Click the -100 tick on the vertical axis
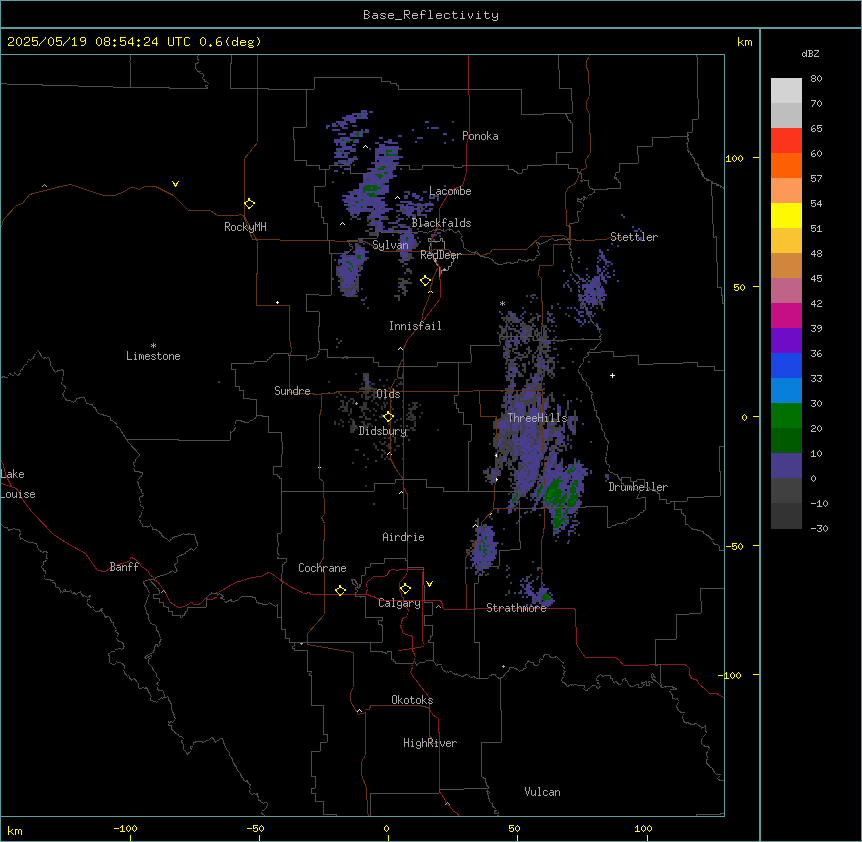The image size is (862, 842). click(x=731, y=675)
